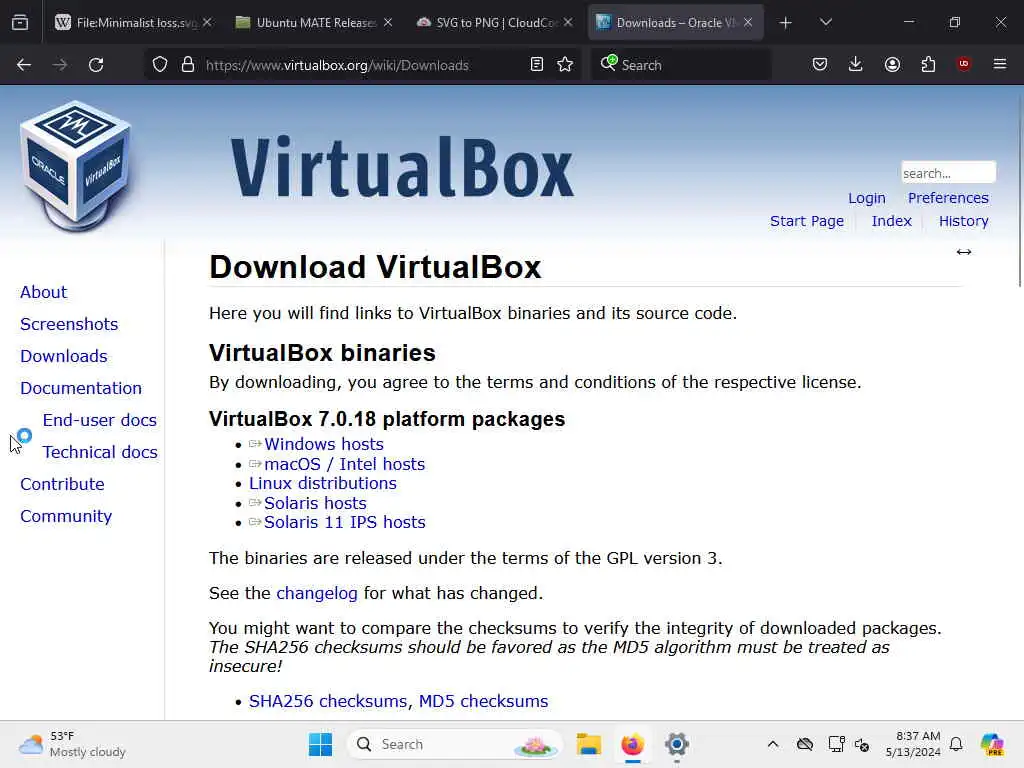Click the VirtualBox cube logo

pyautogui.click(x=76, y=167)
